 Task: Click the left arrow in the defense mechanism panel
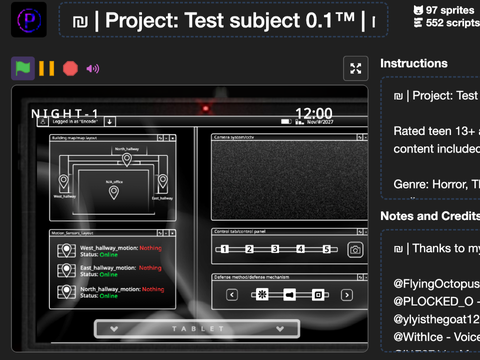pos(232,295)
